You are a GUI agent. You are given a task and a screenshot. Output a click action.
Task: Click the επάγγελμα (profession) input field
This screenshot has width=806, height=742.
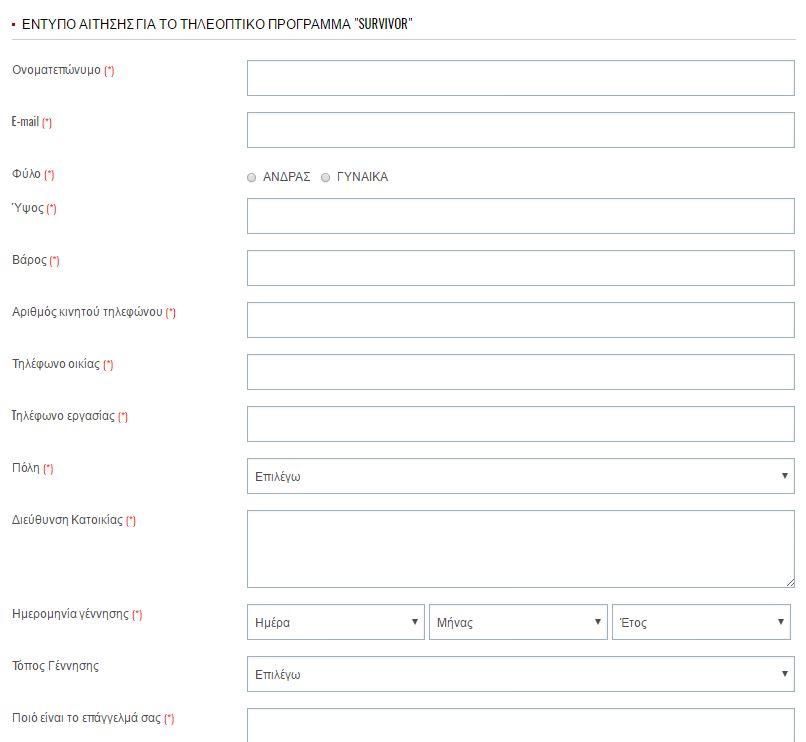click(x=520, y=725)
